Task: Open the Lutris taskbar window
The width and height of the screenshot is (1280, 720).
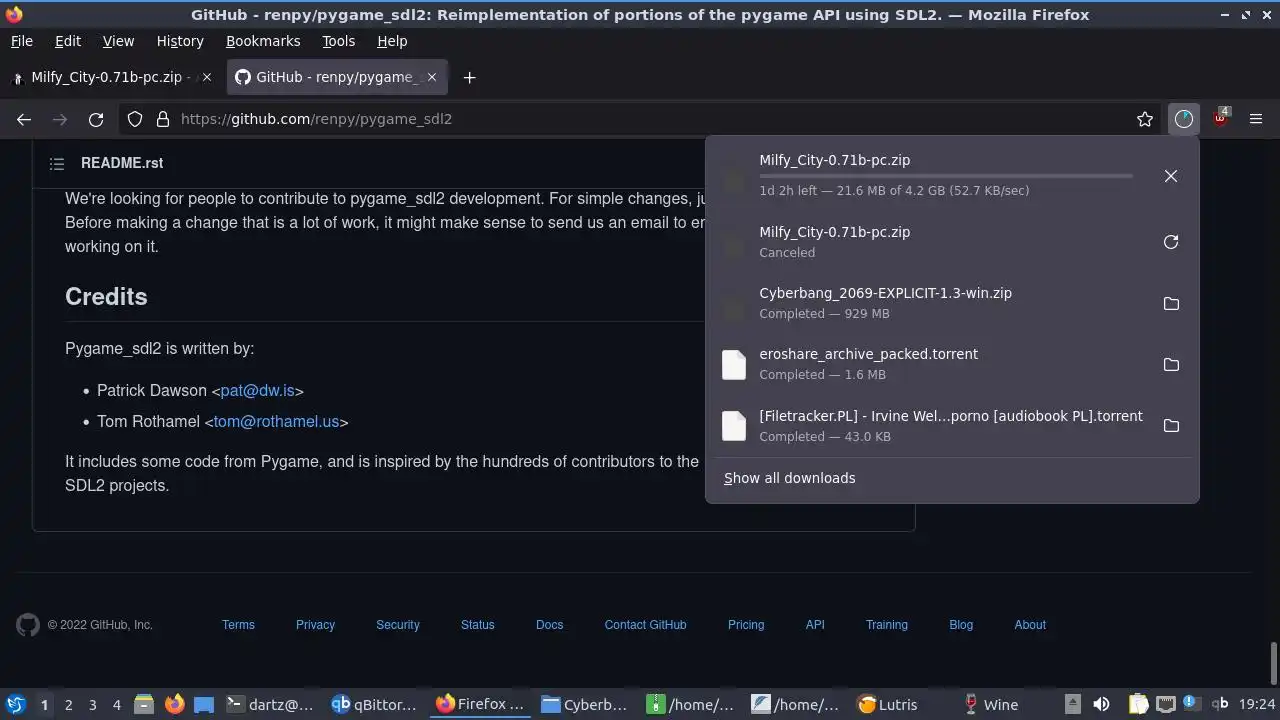Action: (x=890, y=704)
